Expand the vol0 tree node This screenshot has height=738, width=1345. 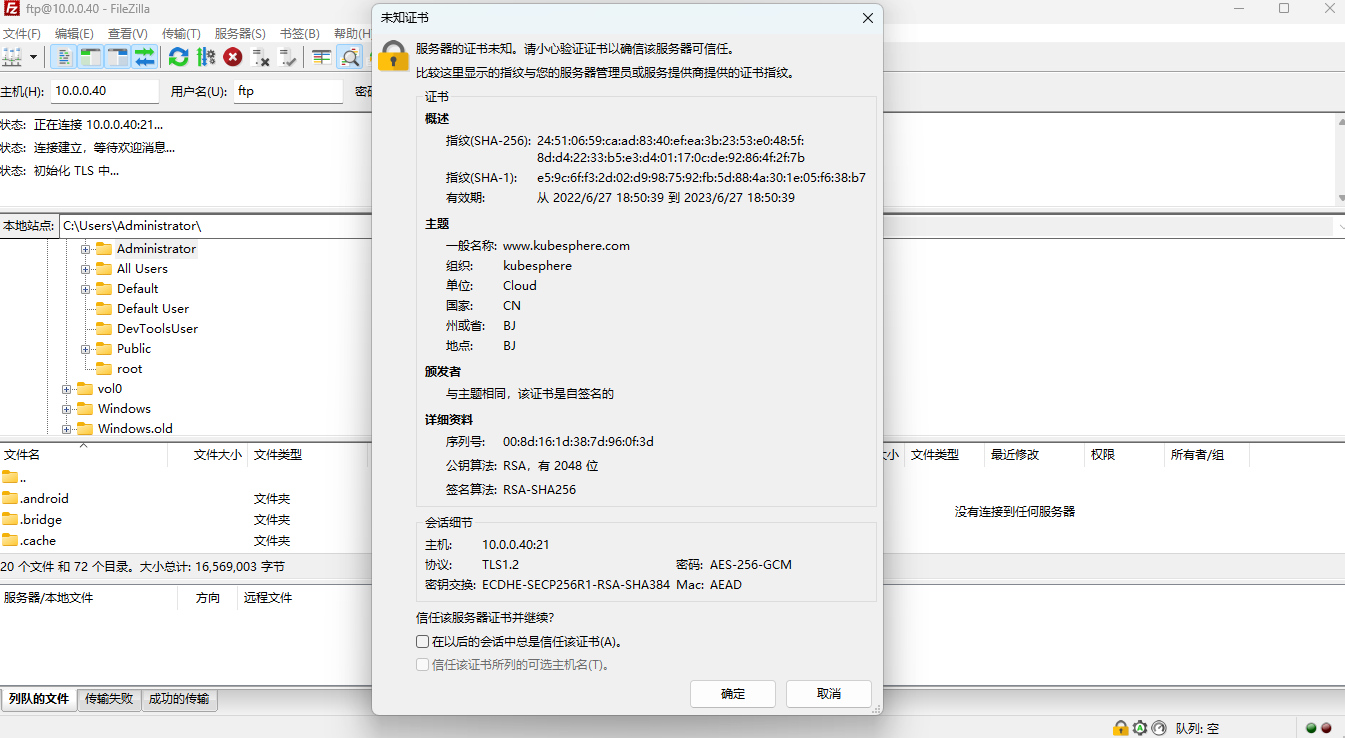coord(67,389)
